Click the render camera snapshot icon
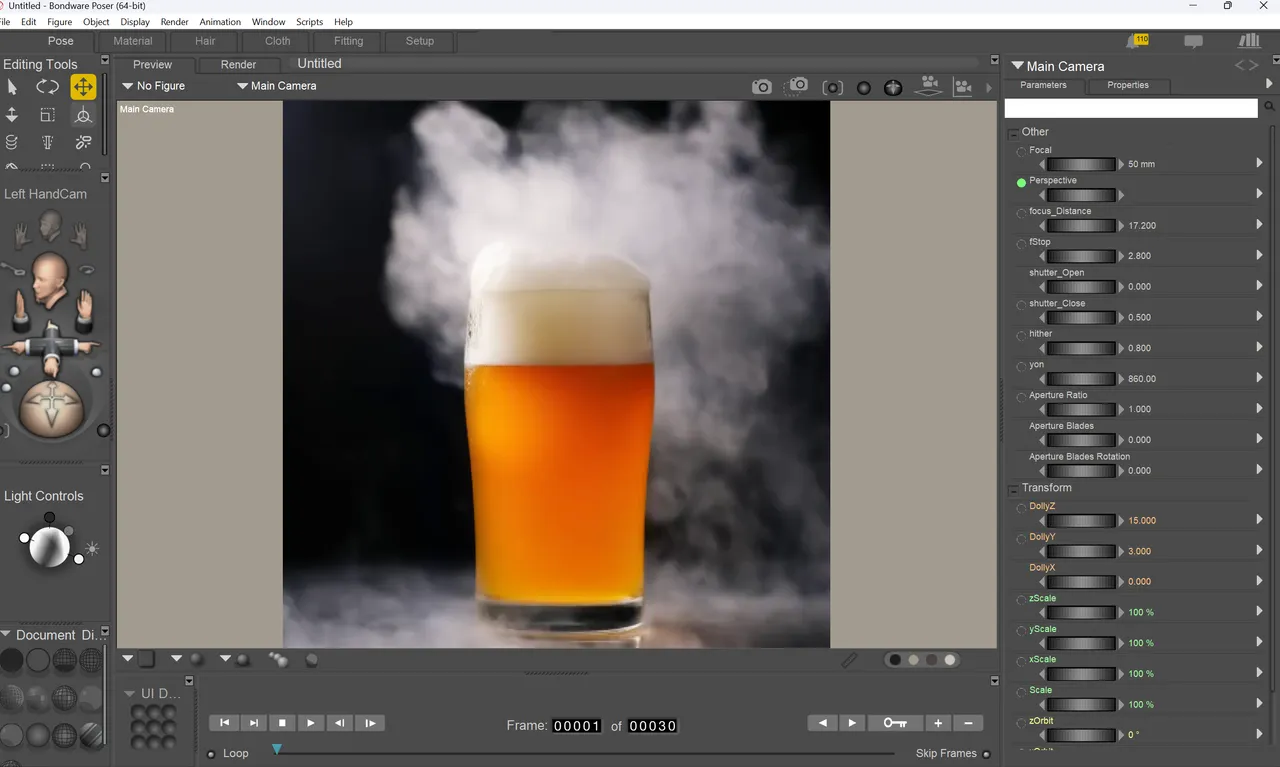Viewport: 1280px width, 767px height. [x=762, y=87]
